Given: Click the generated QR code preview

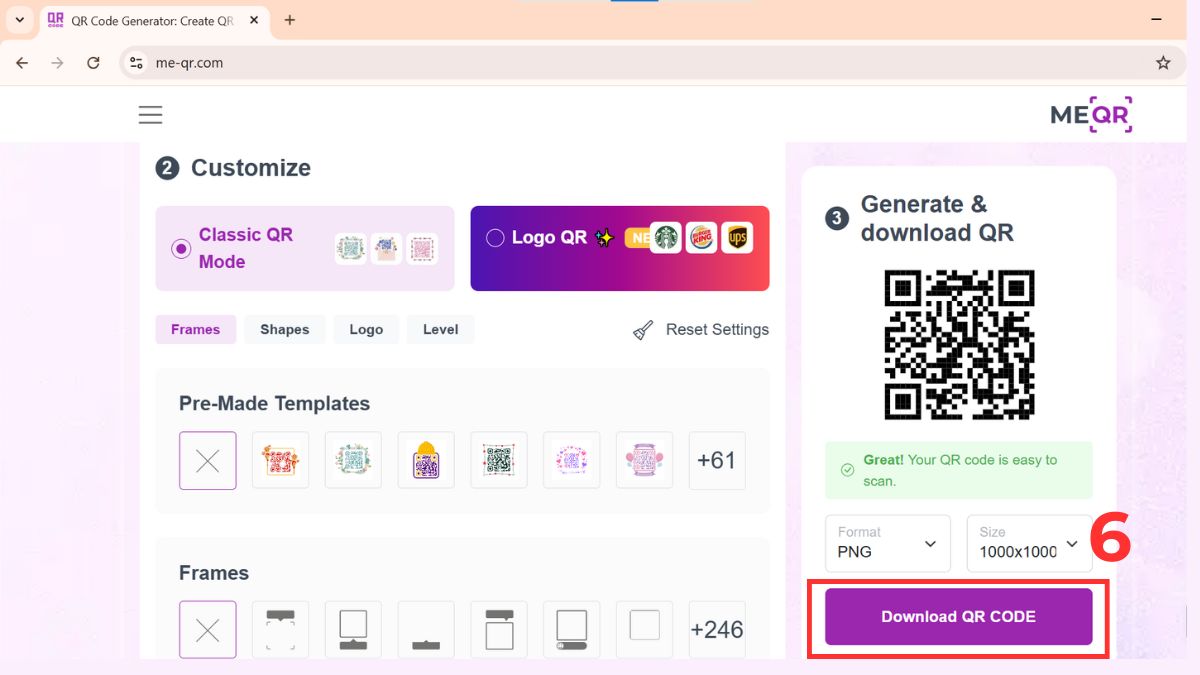Looking at the screenshot, I should pos(957,345).
